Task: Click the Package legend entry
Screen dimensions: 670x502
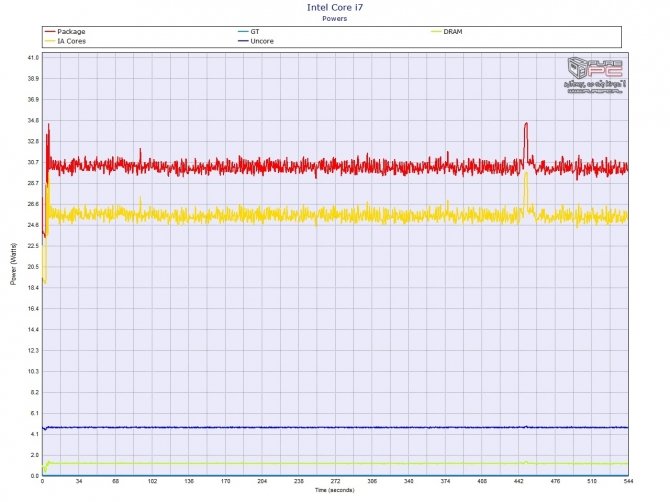Action: (x=65, y=32)
